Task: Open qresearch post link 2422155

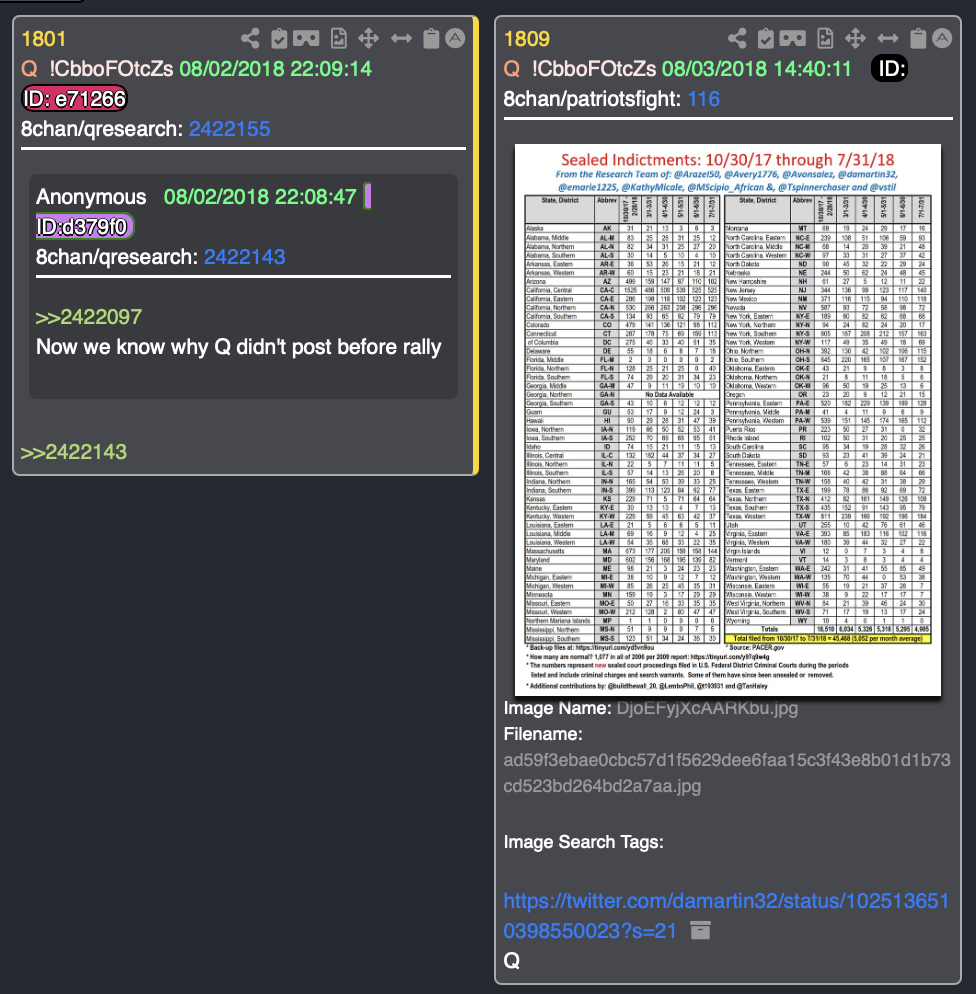Action: (x=229, y=129)
